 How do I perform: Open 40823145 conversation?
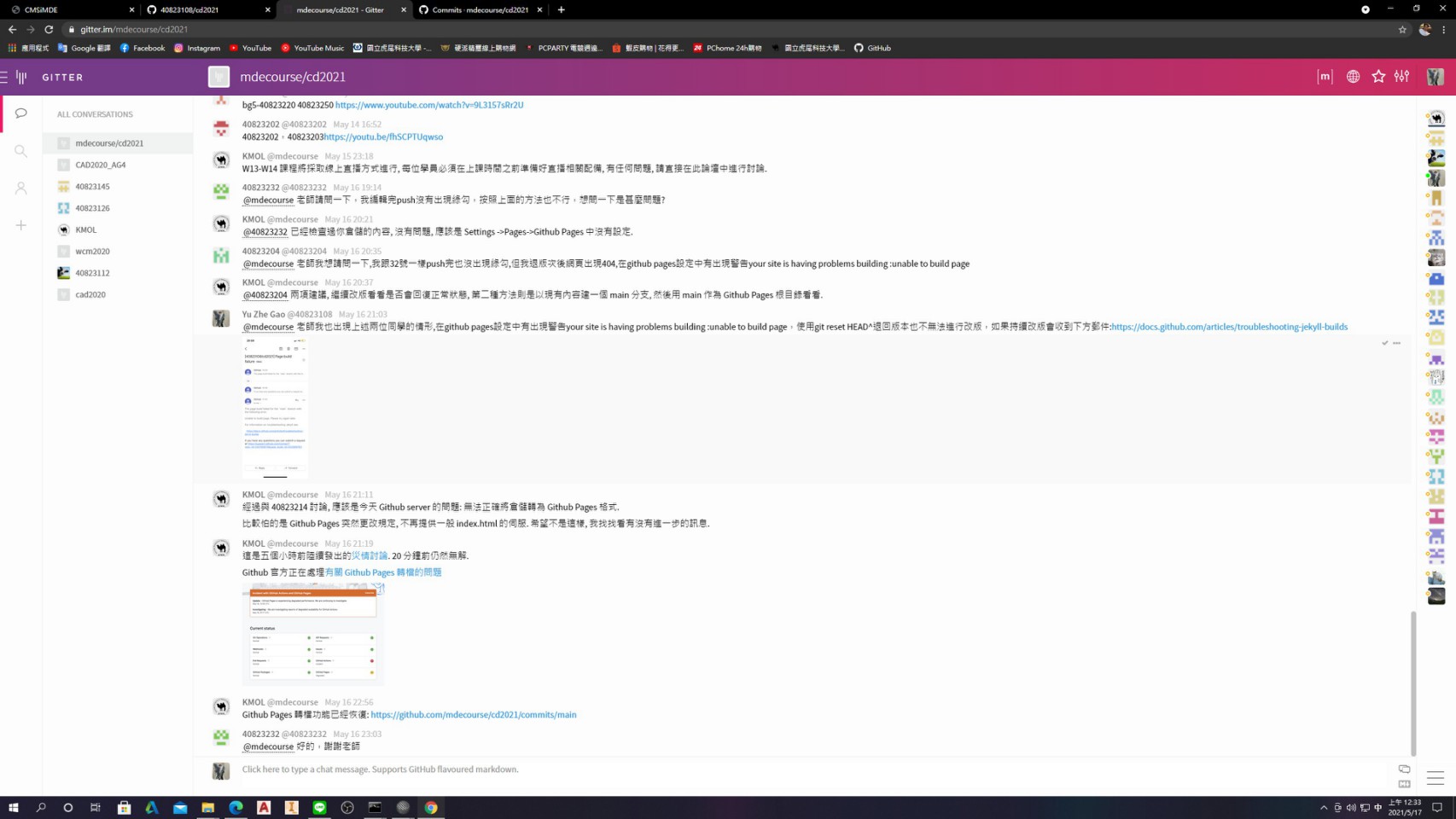pos(118,186)
